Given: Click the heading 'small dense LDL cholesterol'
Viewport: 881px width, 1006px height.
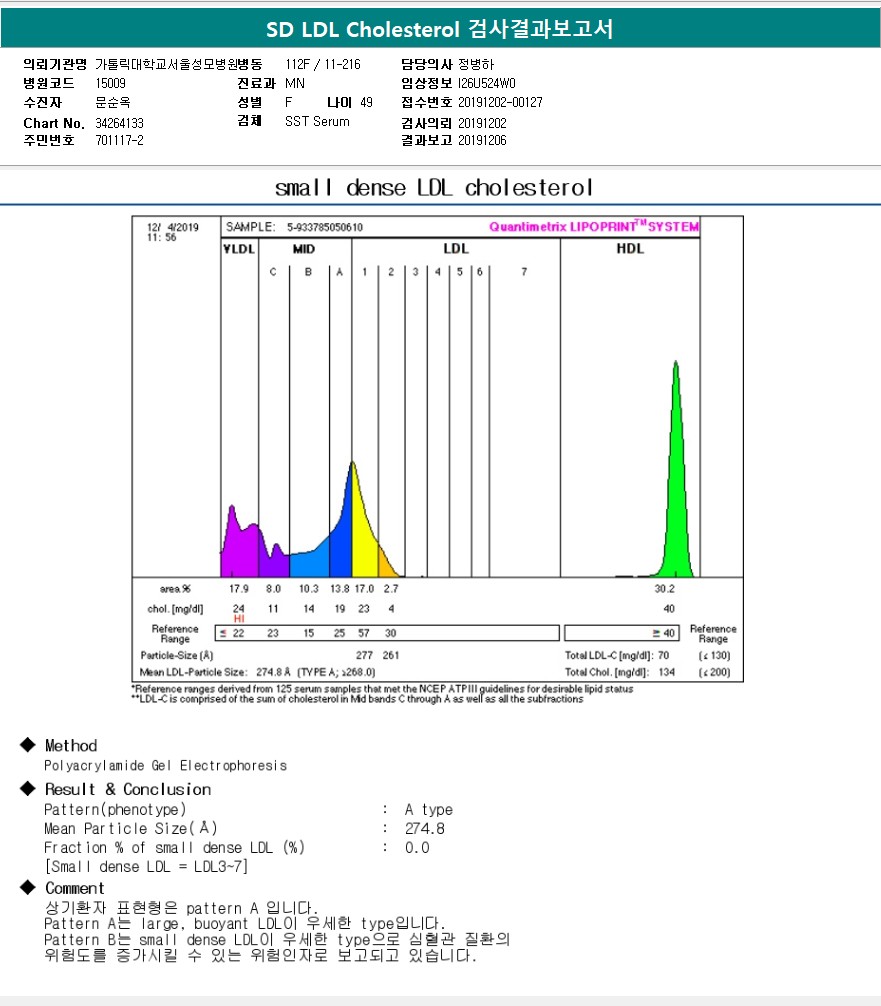Looking at the screenshot, I should (x=434, y=188).
